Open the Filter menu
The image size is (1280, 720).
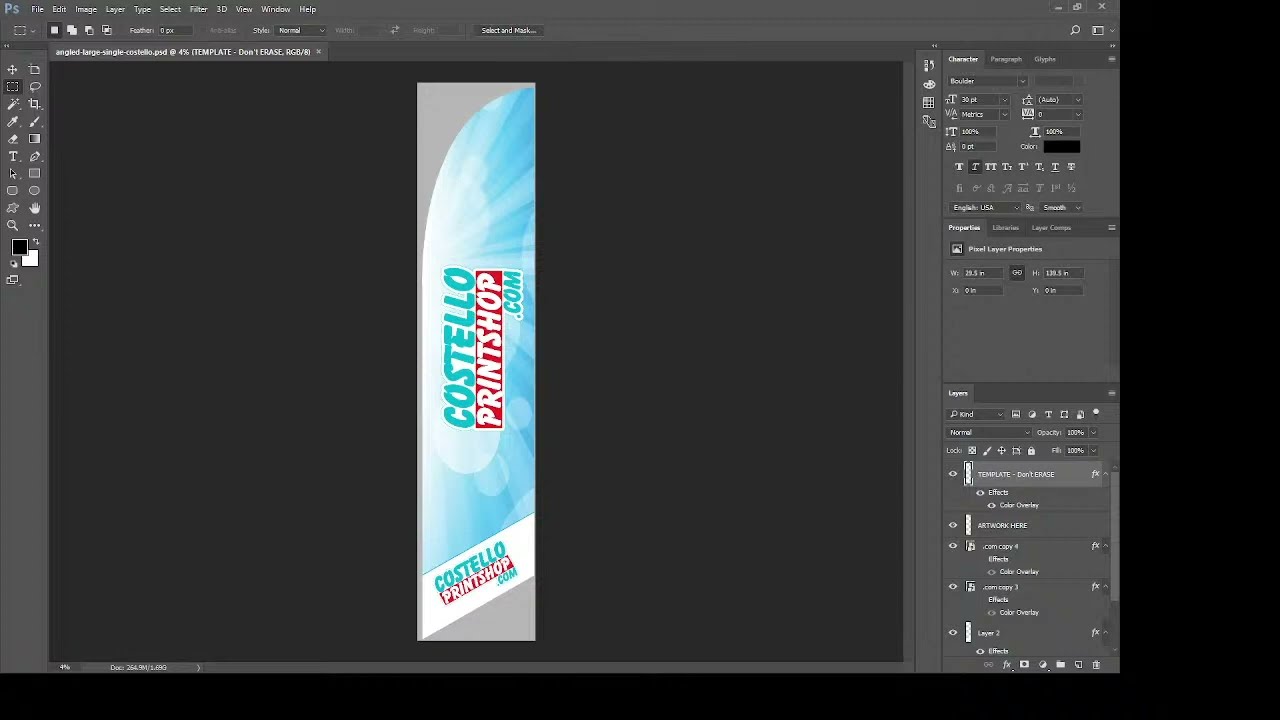(198, 9)
